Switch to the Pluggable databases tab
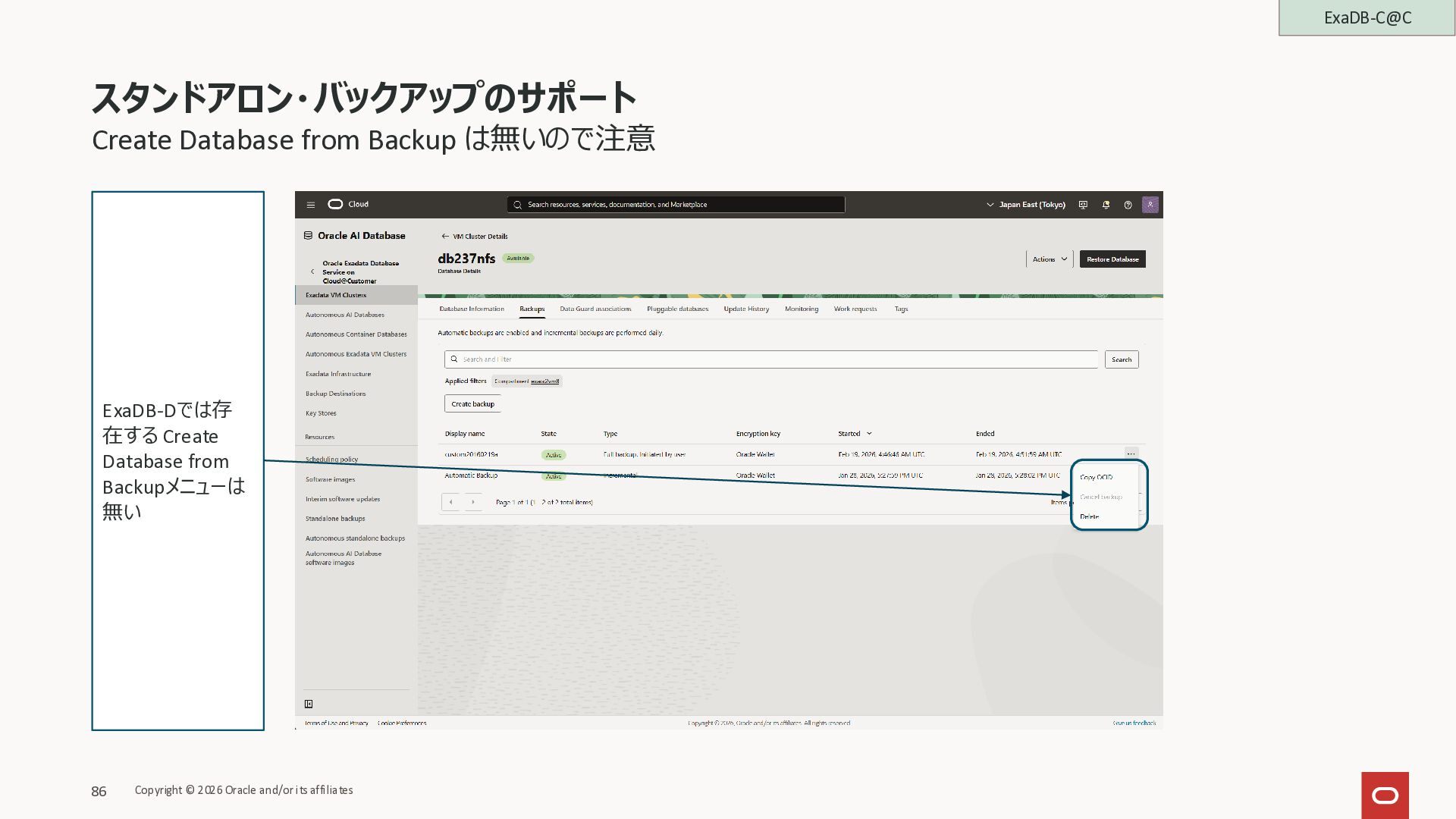 (677, 309)
